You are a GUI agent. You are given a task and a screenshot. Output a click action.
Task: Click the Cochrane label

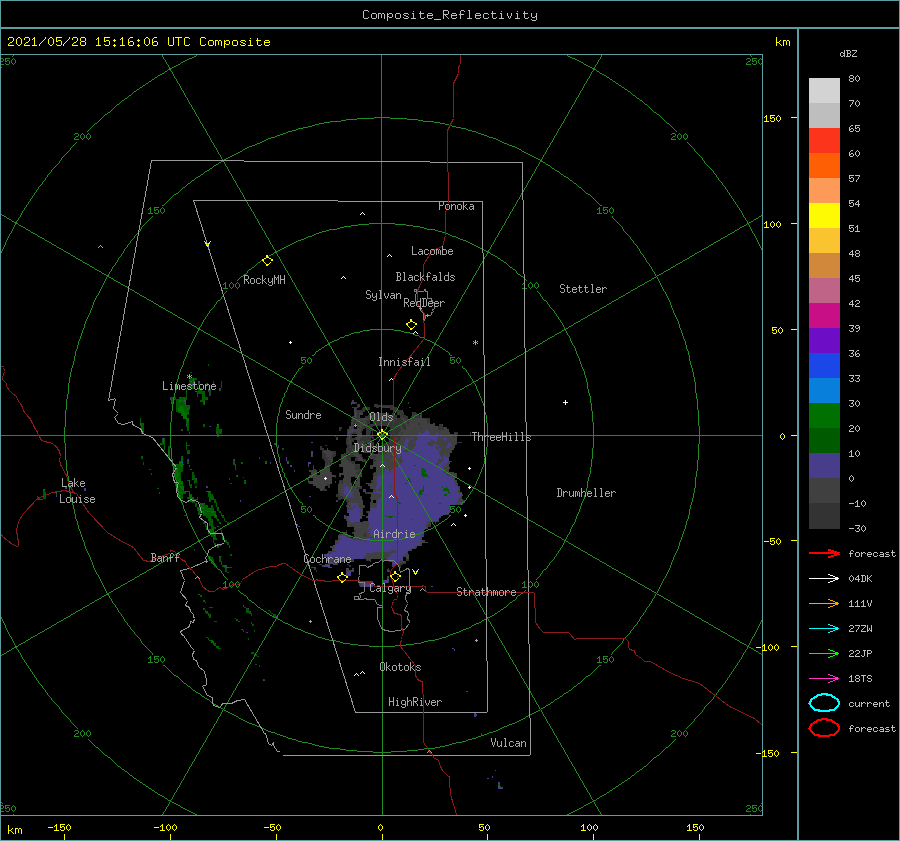point(327,560)
